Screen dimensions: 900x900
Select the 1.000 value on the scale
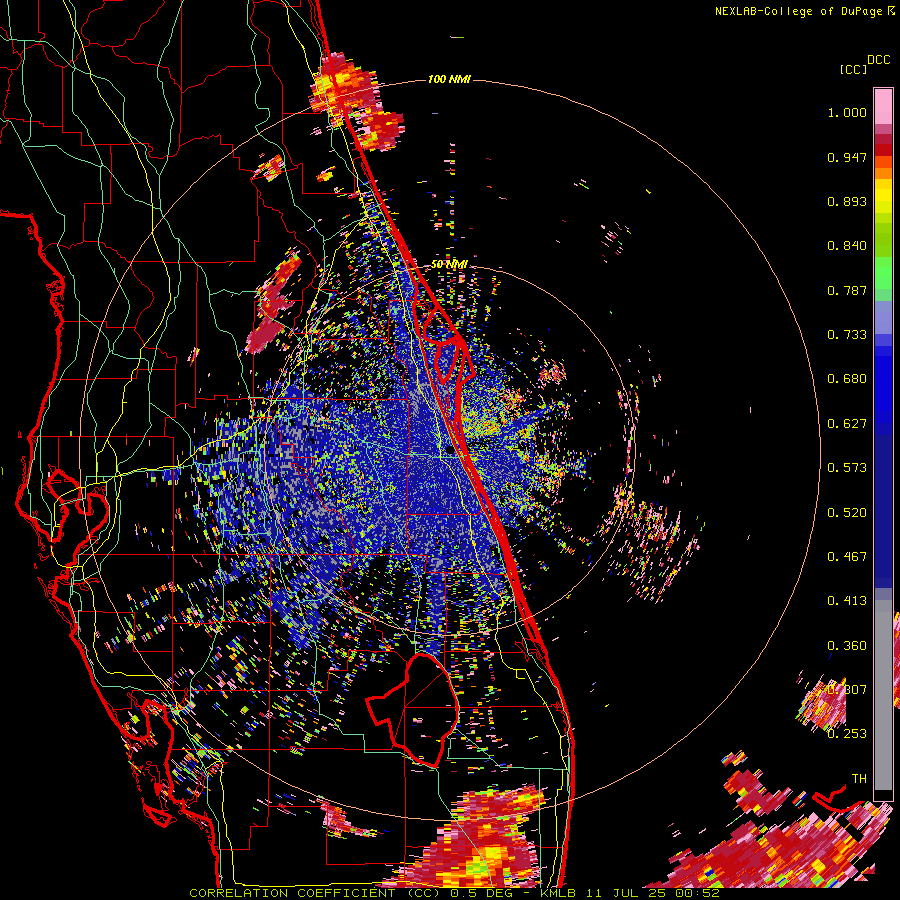coord(847,112)
